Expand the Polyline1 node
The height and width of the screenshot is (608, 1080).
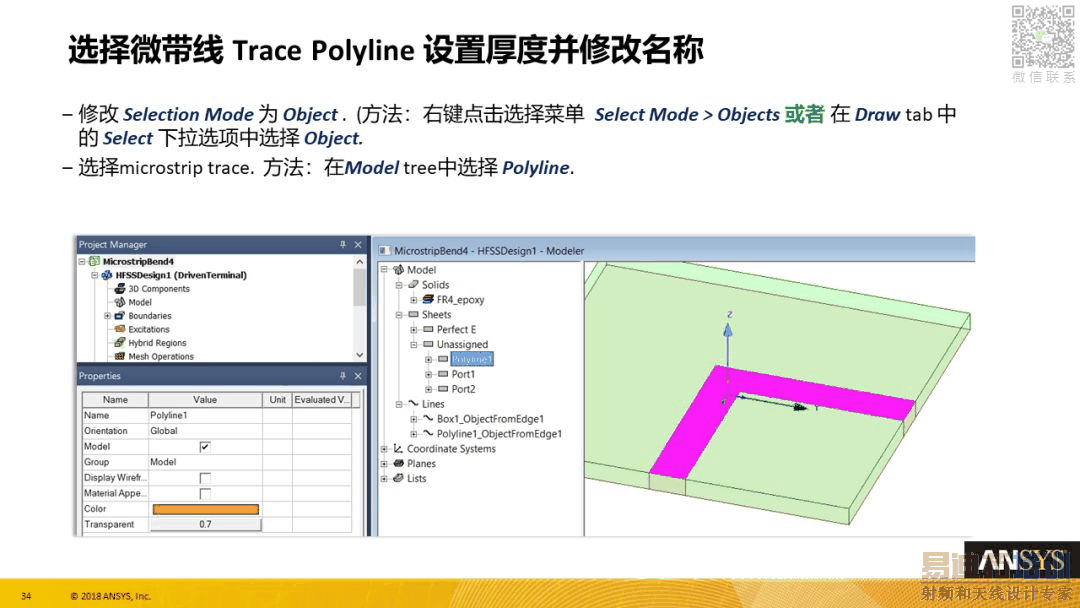point(428,359)
